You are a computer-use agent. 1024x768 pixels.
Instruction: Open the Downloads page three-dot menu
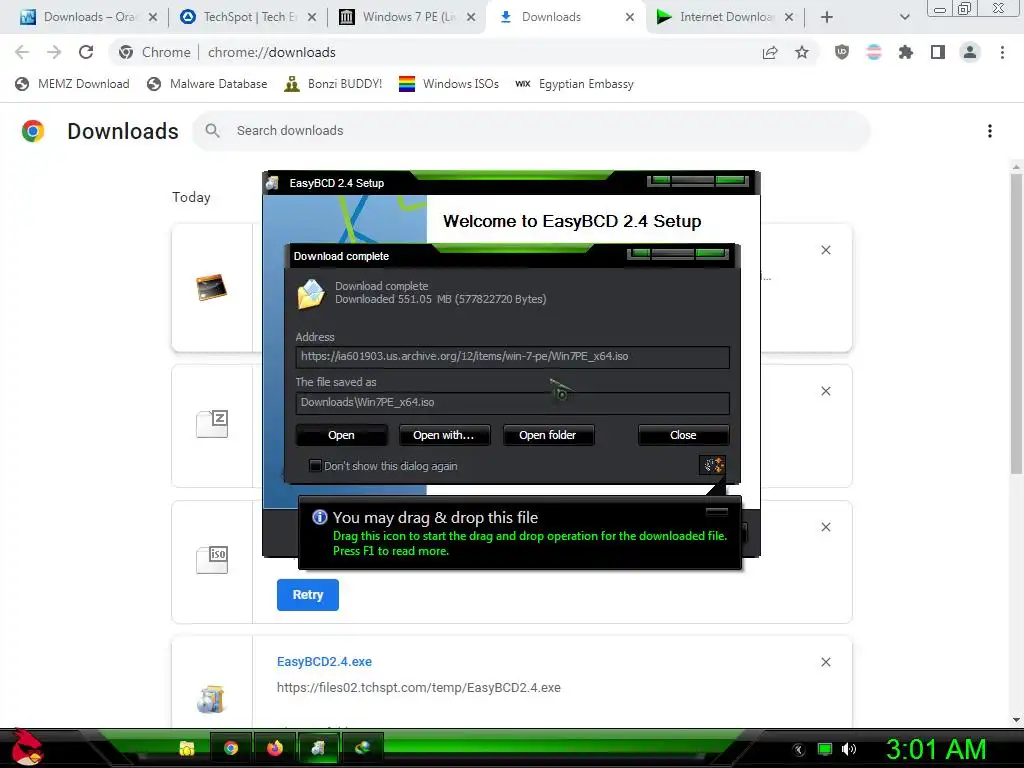click(x=990, y=131)
